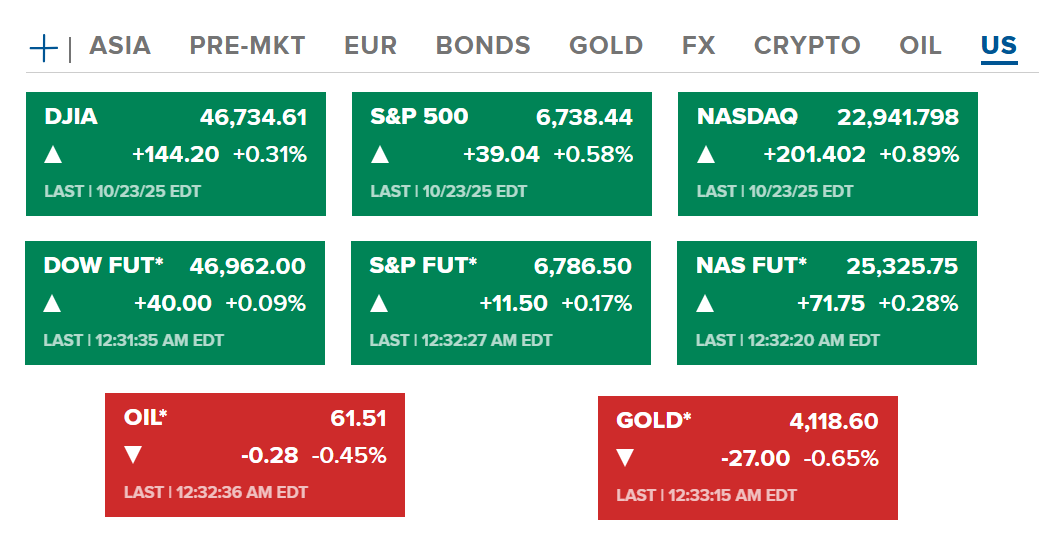
Task: Click the NASDAQ up-arrow triangle
Action: click(x=705, y=155)
